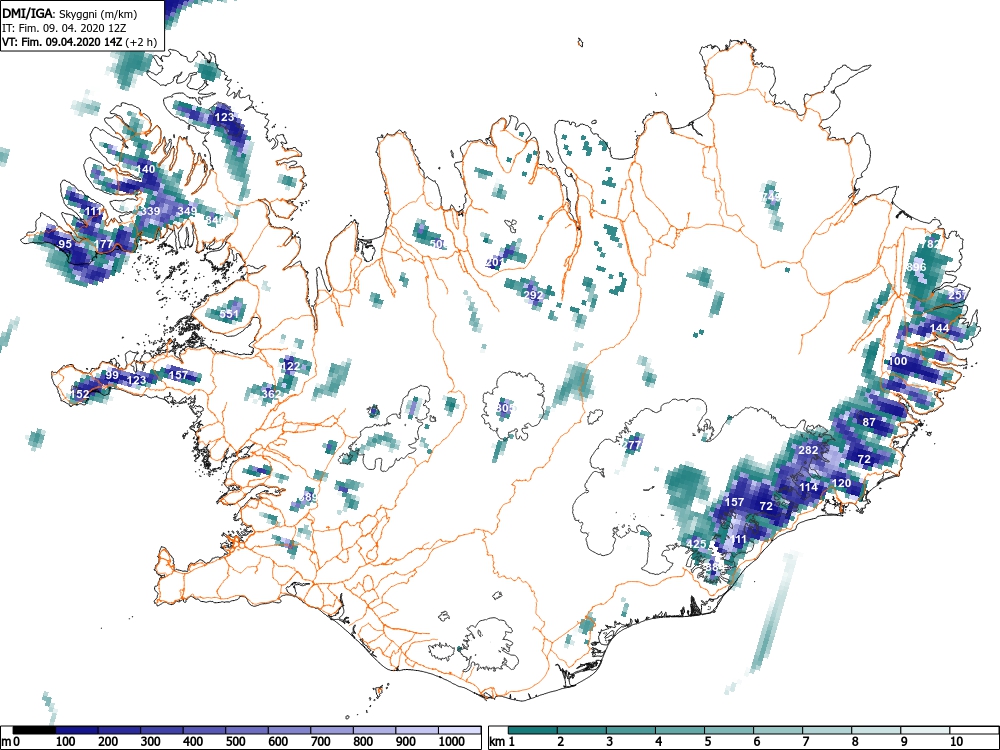Click the "551" label on the map
Screen dimensions: 1000x750
point(229,314)
